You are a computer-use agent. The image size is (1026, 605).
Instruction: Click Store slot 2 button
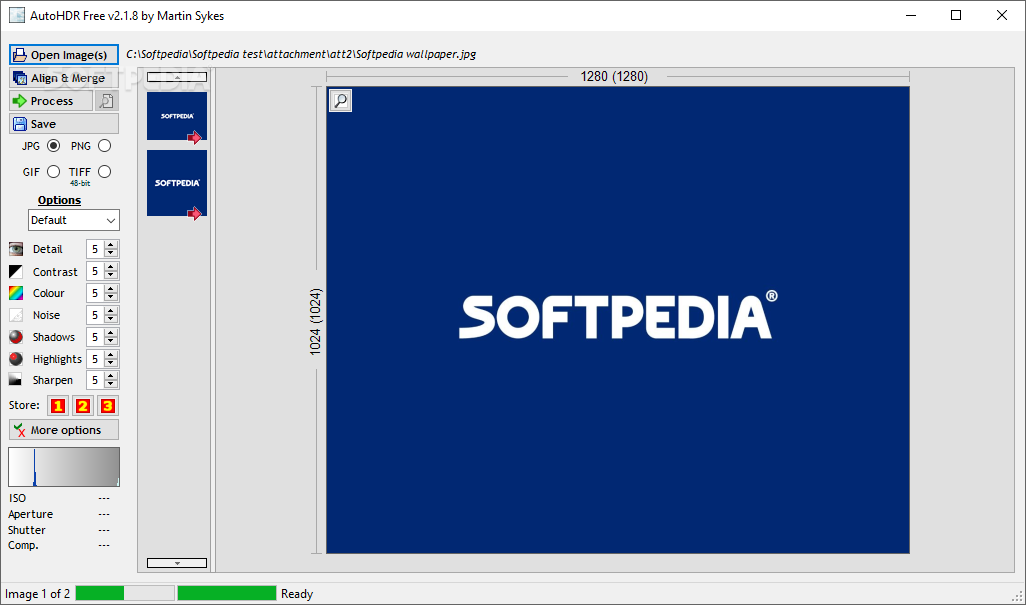(x=82, y=406)
